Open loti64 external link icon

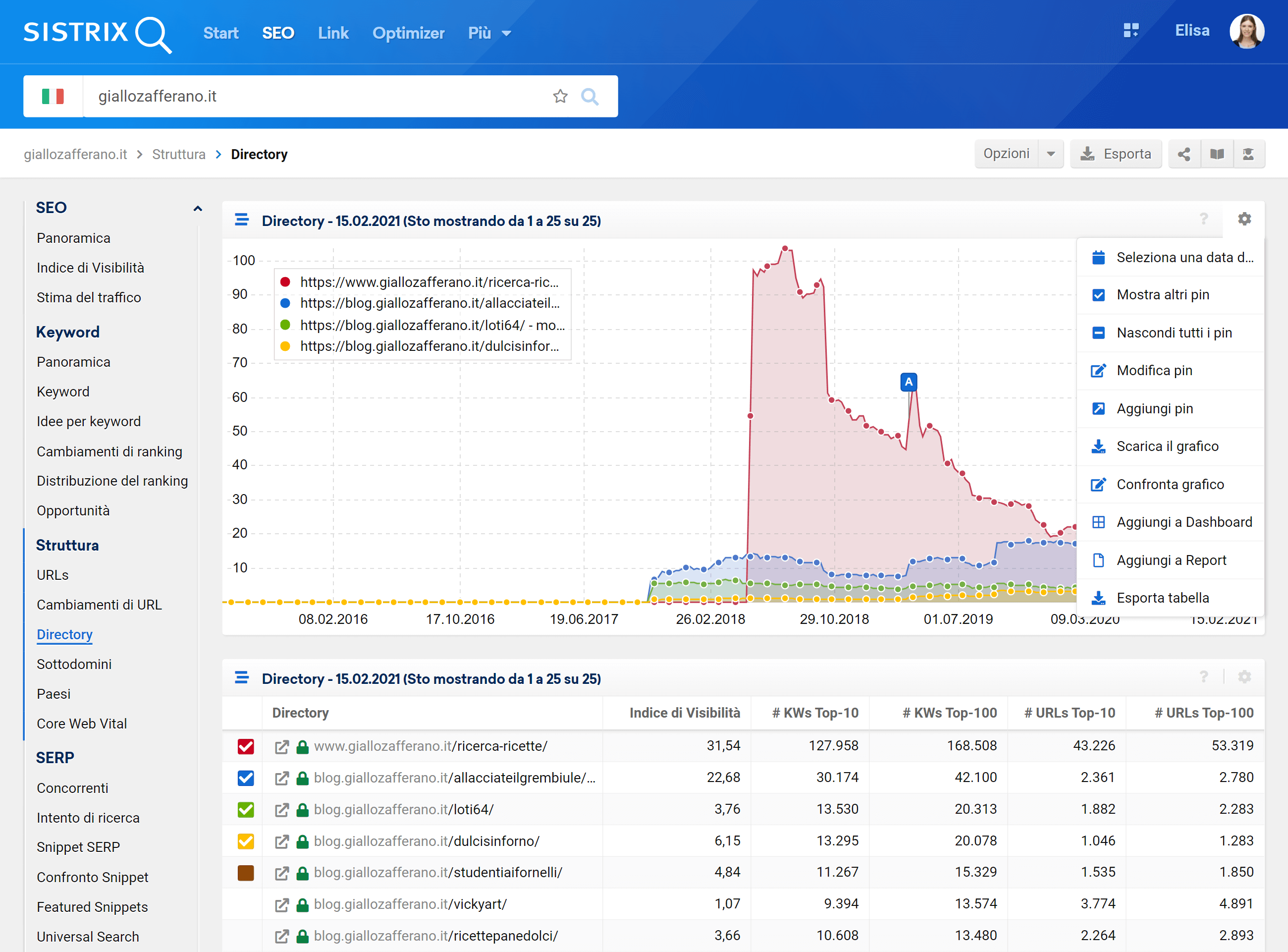click(282, 810)
